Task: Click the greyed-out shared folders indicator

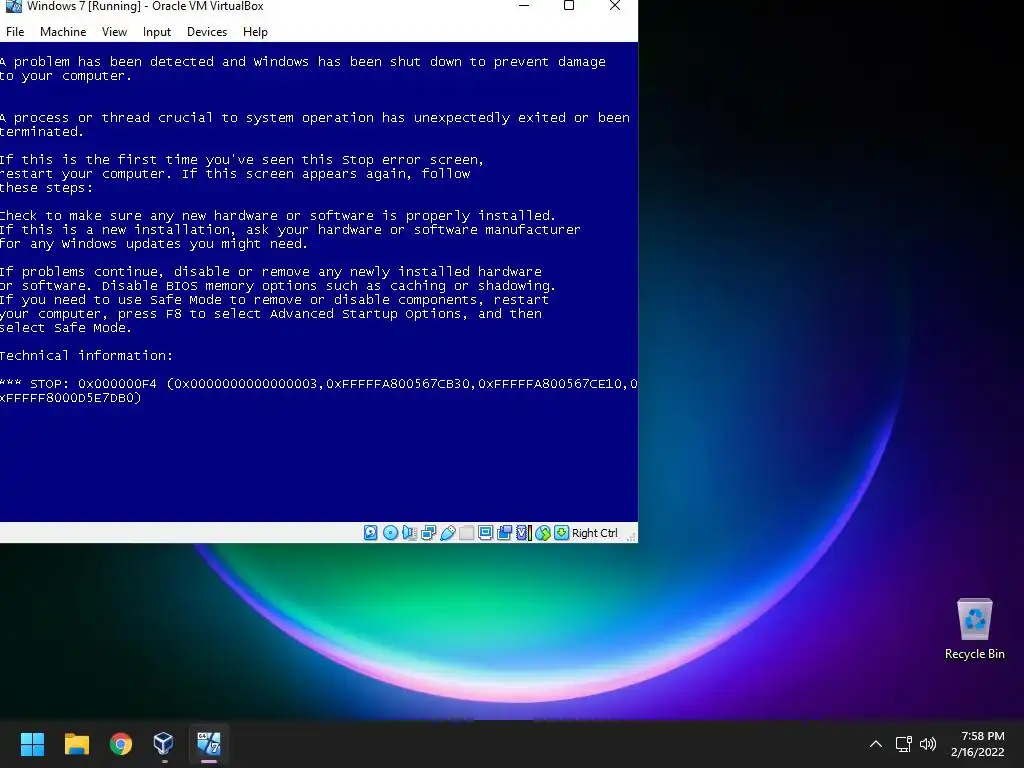Action: click(x=466, y=533)
